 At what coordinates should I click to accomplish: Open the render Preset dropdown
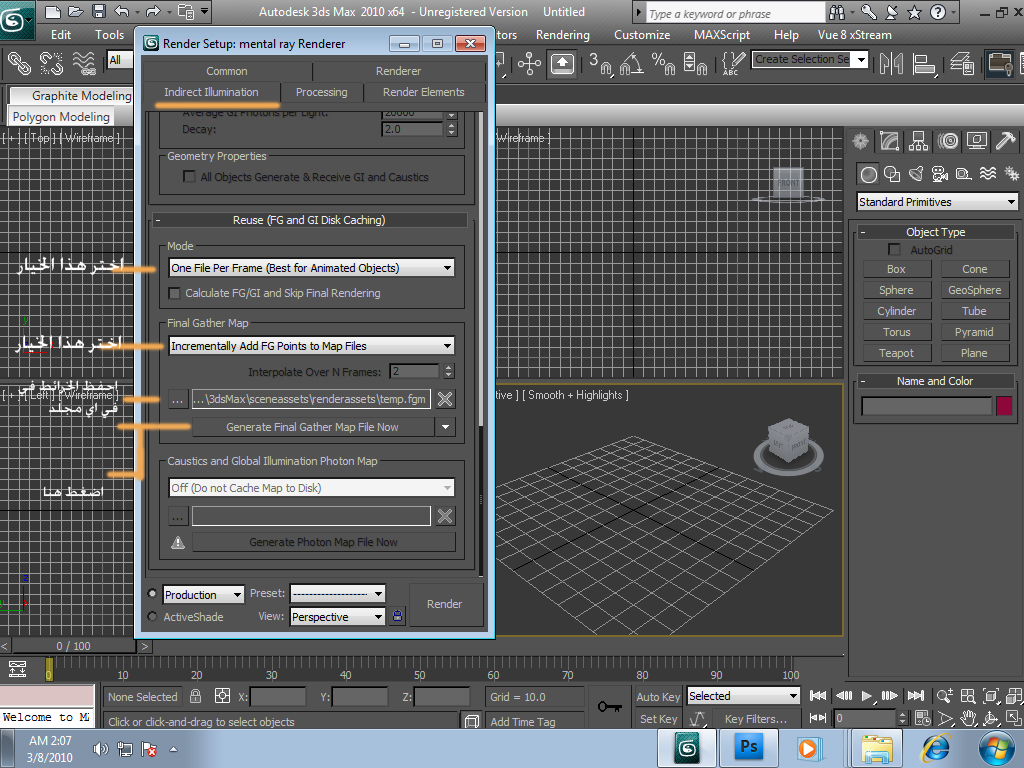click(x=337, y=594)
